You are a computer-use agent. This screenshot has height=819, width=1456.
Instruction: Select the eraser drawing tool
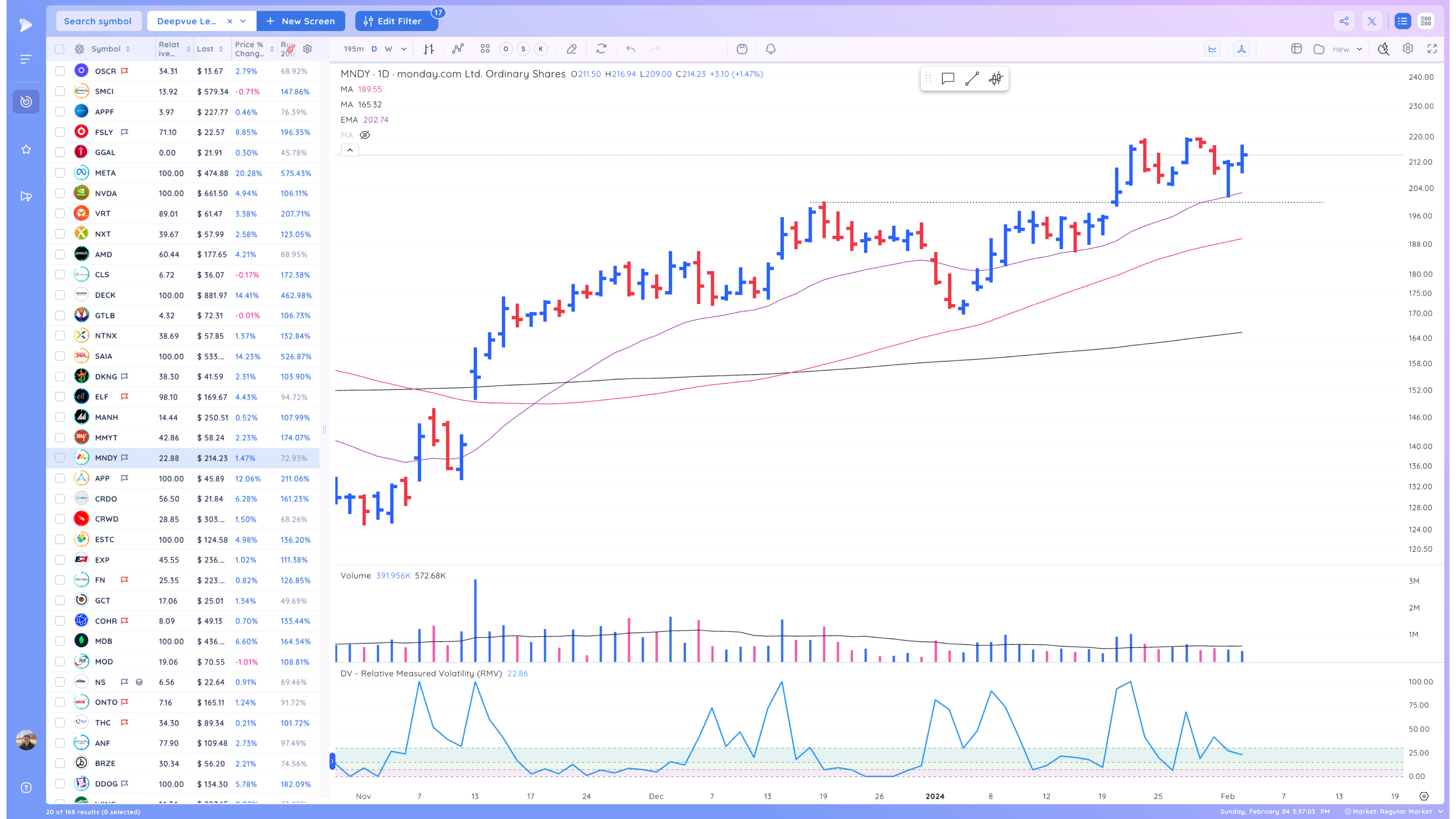571,49
